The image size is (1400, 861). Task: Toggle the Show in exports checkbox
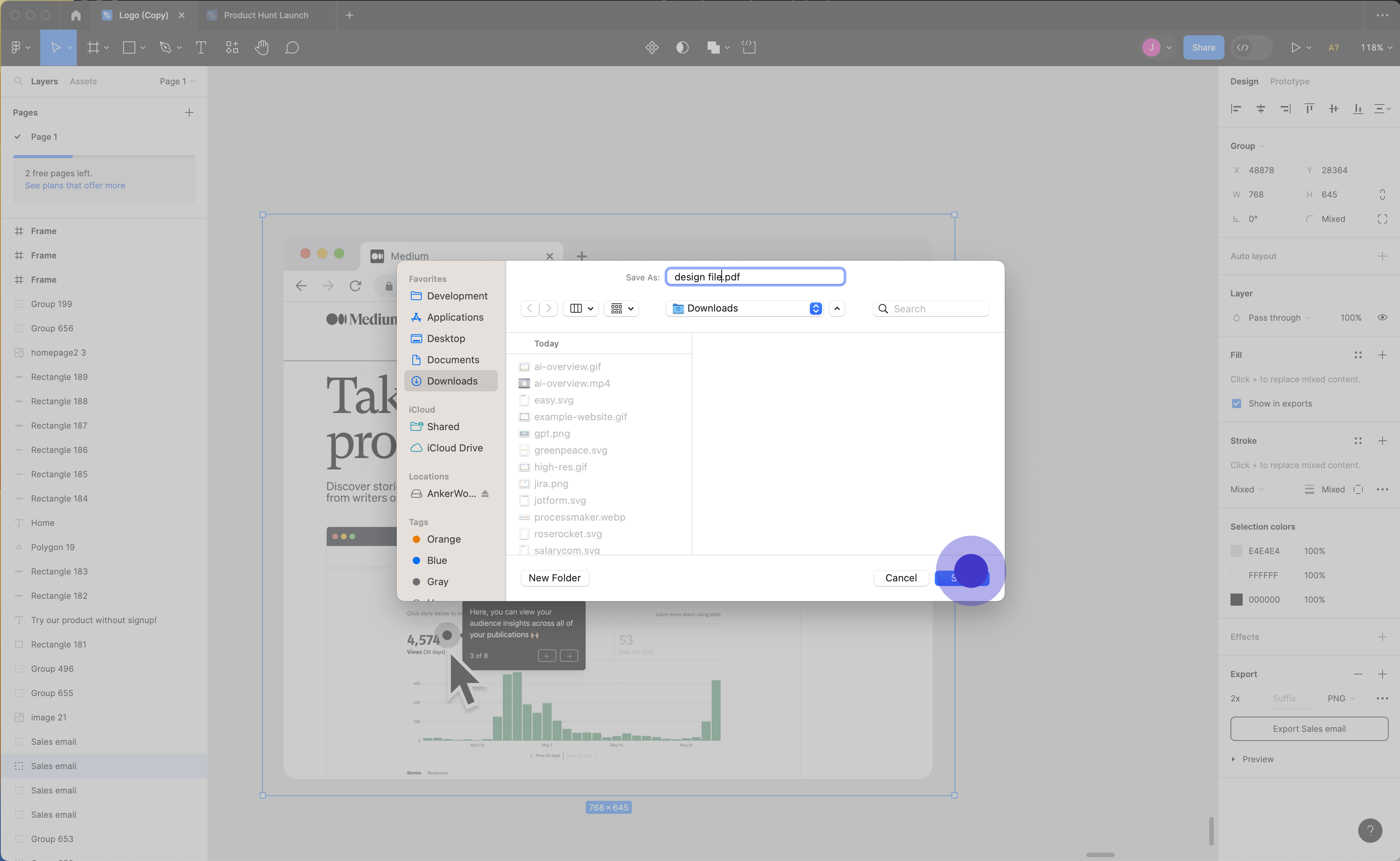pos(1237,404)
